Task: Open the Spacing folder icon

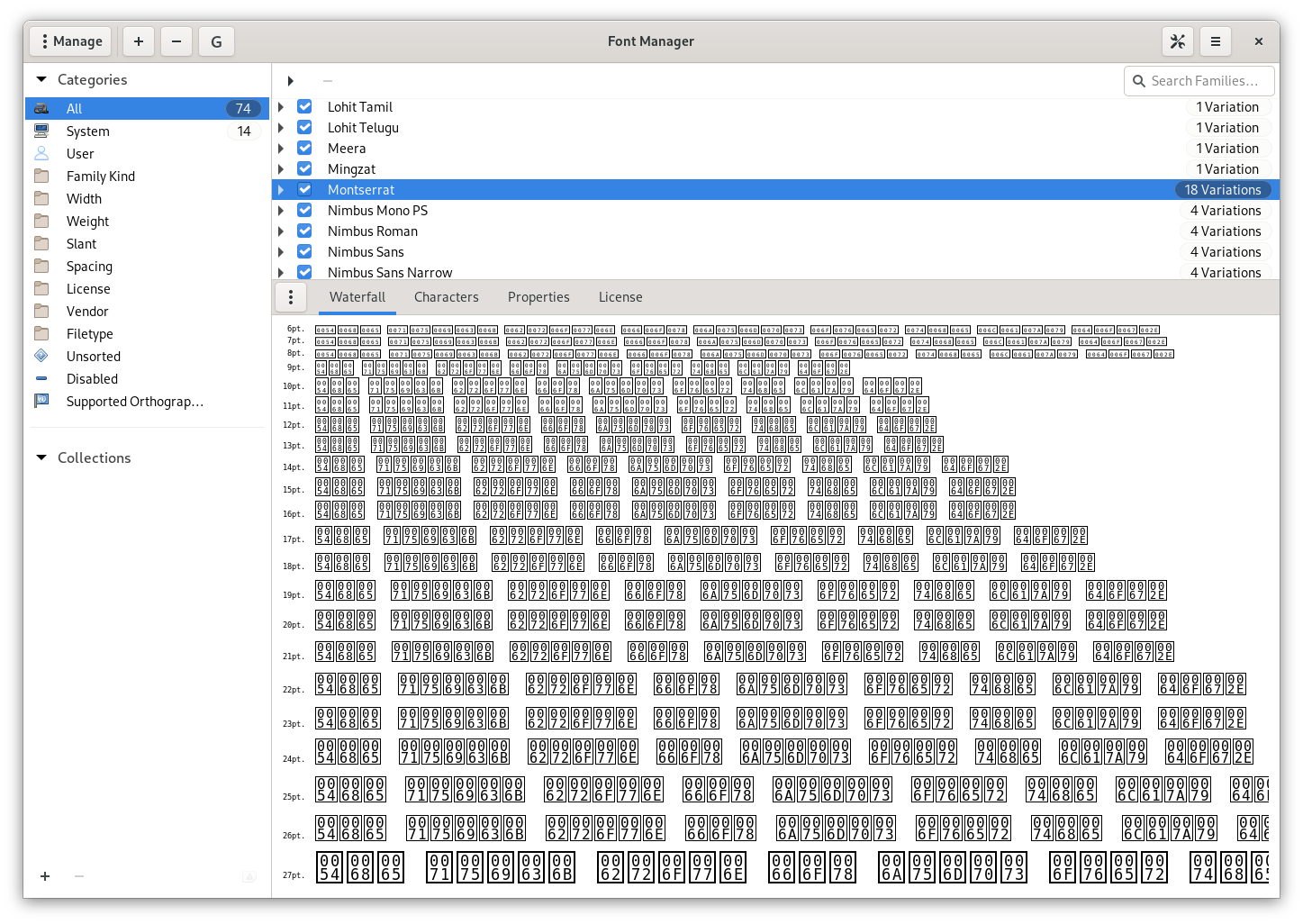Action: (x=41, y=266)
